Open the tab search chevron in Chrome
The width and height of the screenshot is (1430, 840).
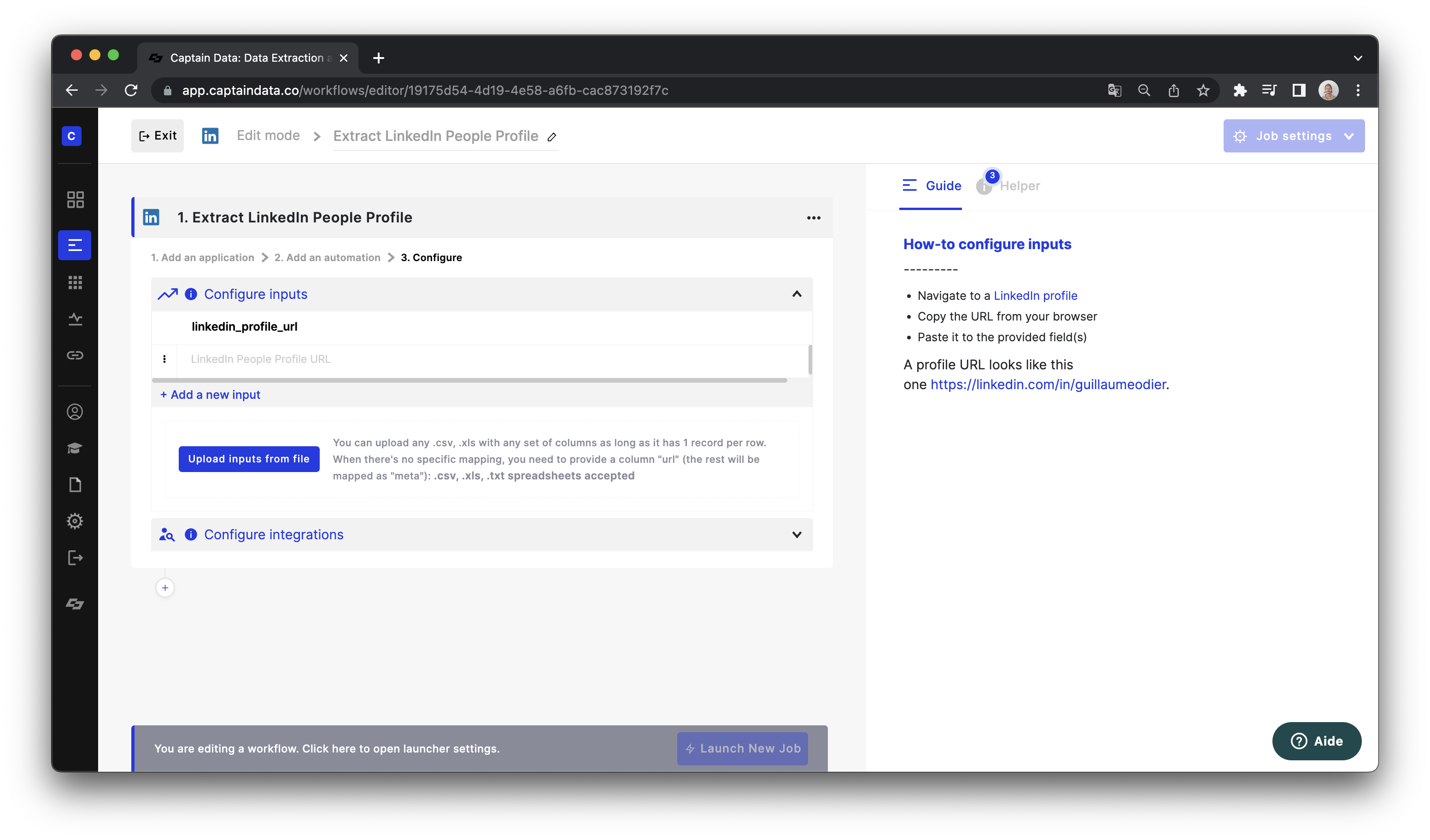coord(1357,58)
